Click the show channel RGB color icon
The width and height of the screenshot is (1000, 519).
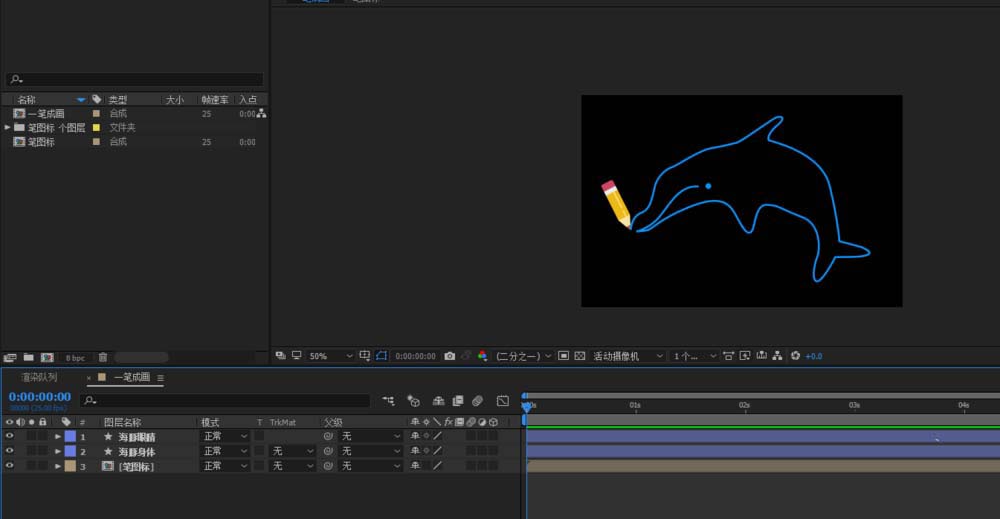(482, 356)
